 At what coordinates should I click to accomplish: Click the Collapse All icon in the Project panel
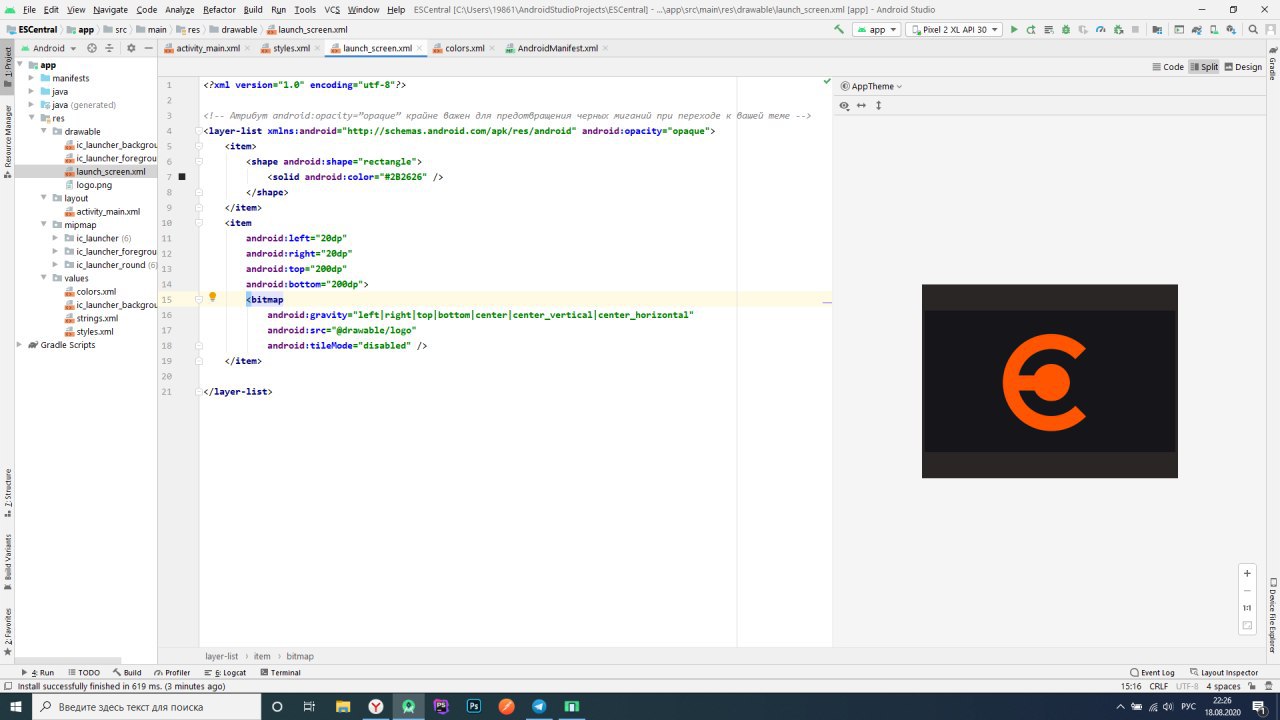coord(110,48)
